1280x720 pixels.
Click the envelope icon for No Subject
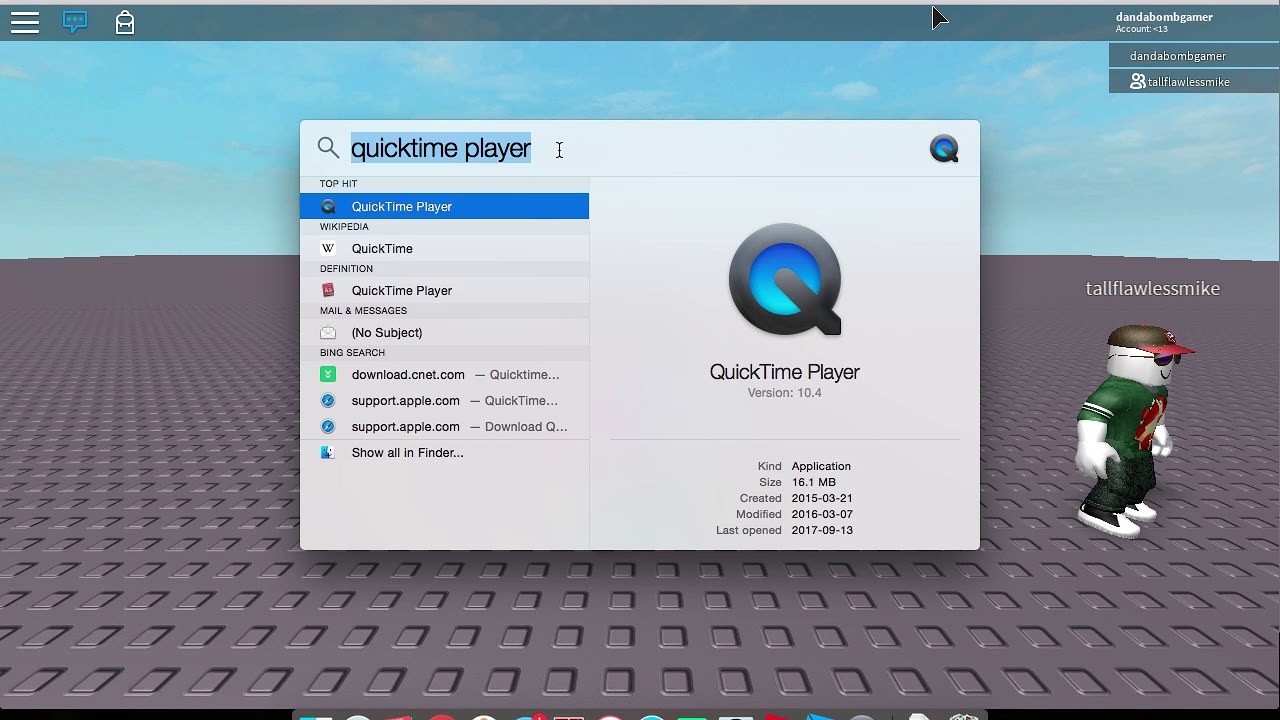328,332
